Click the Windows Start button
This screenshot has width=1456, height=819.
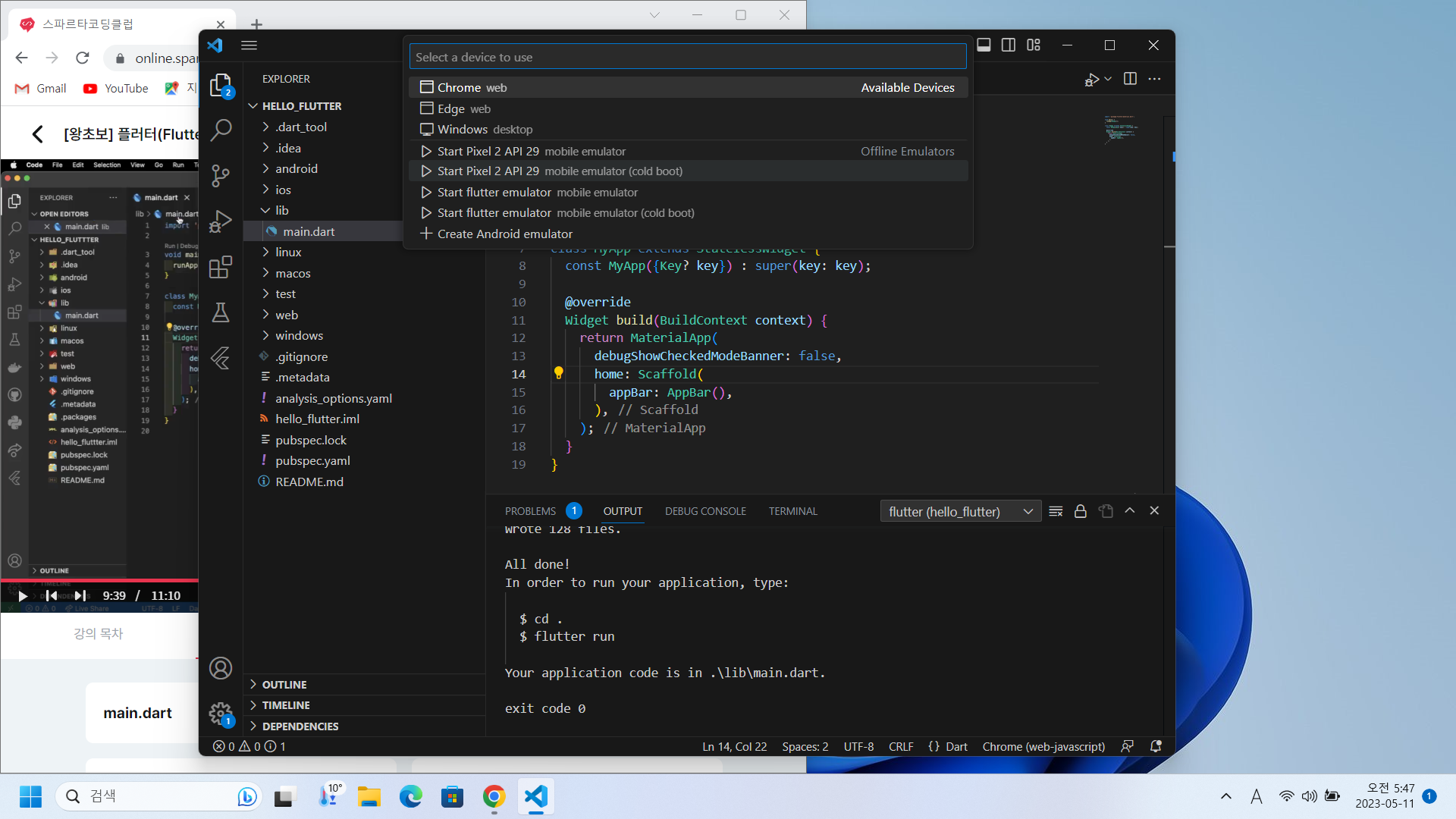(x=31, y=797)
